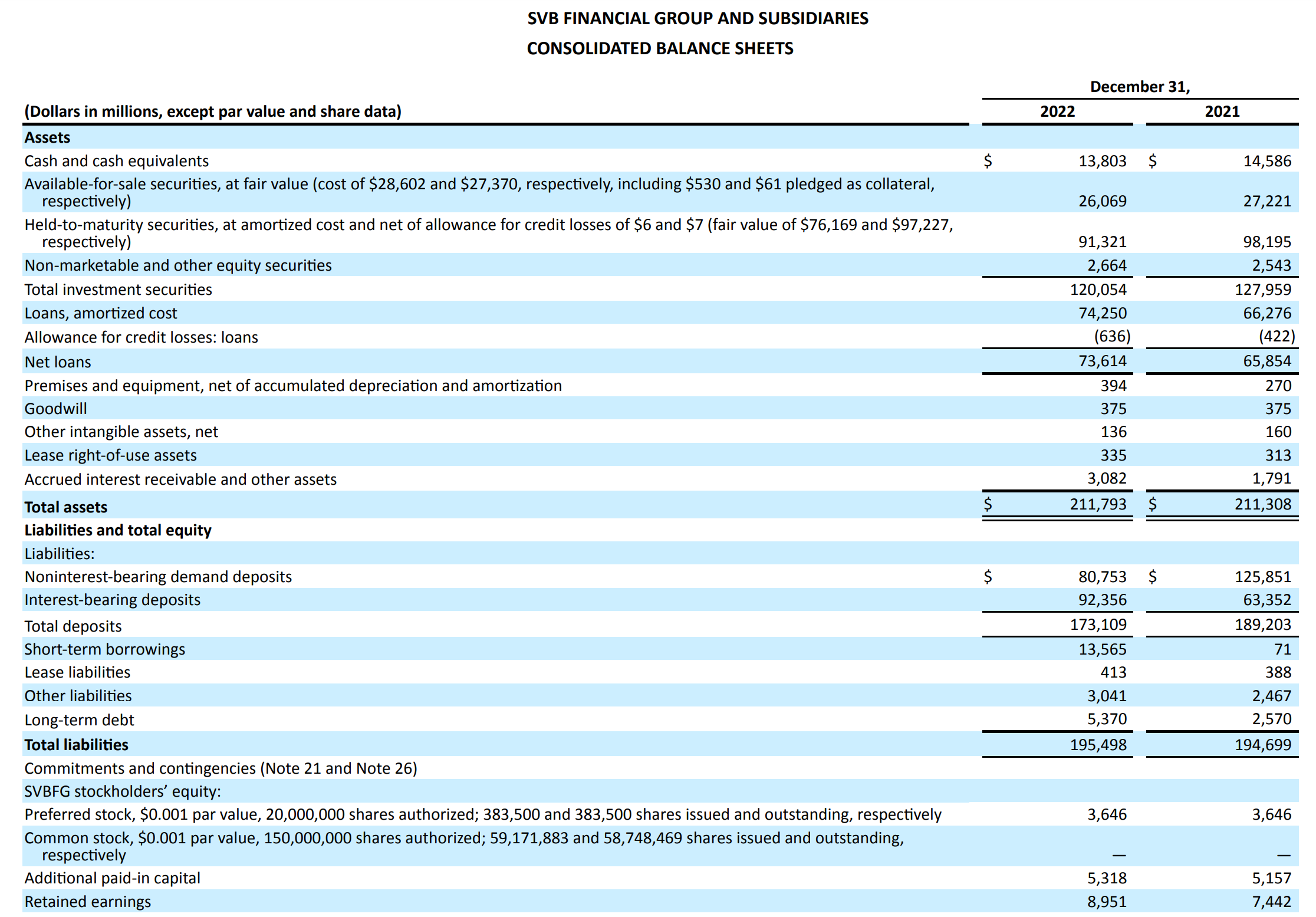This screenshot has height=917, width=1316.
Task: Click Short-term borrowings 2022 value 13,565
Action: (1102, 649)
